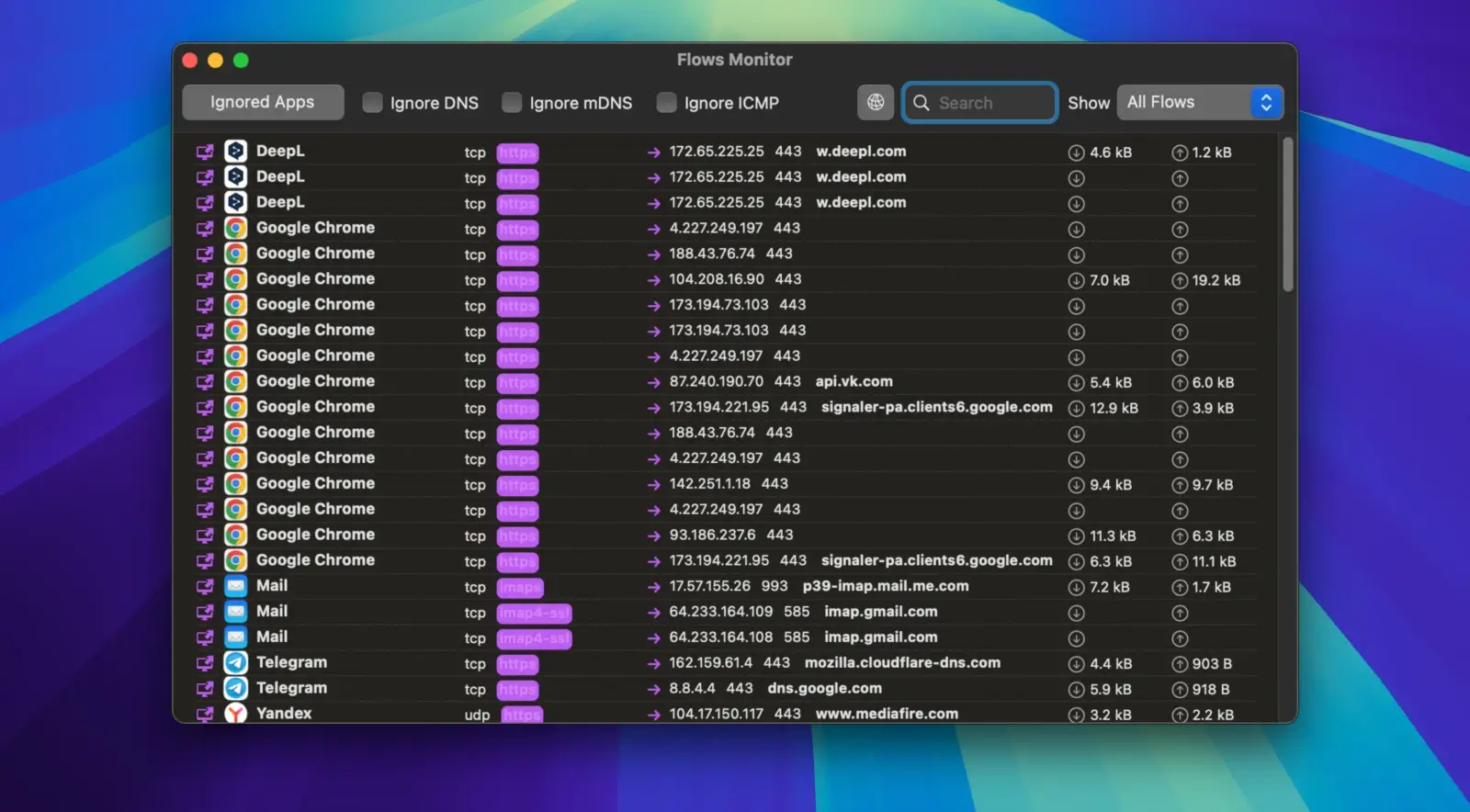The width and height of the screenshot is (1470, 812).
Task: Click the Ignored Apps button
Action: [263, 103]
